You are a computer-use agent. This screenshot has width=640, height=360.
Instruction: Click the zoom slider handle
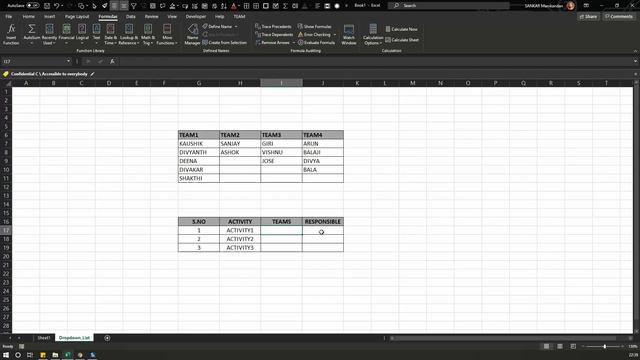pos(604,347)
